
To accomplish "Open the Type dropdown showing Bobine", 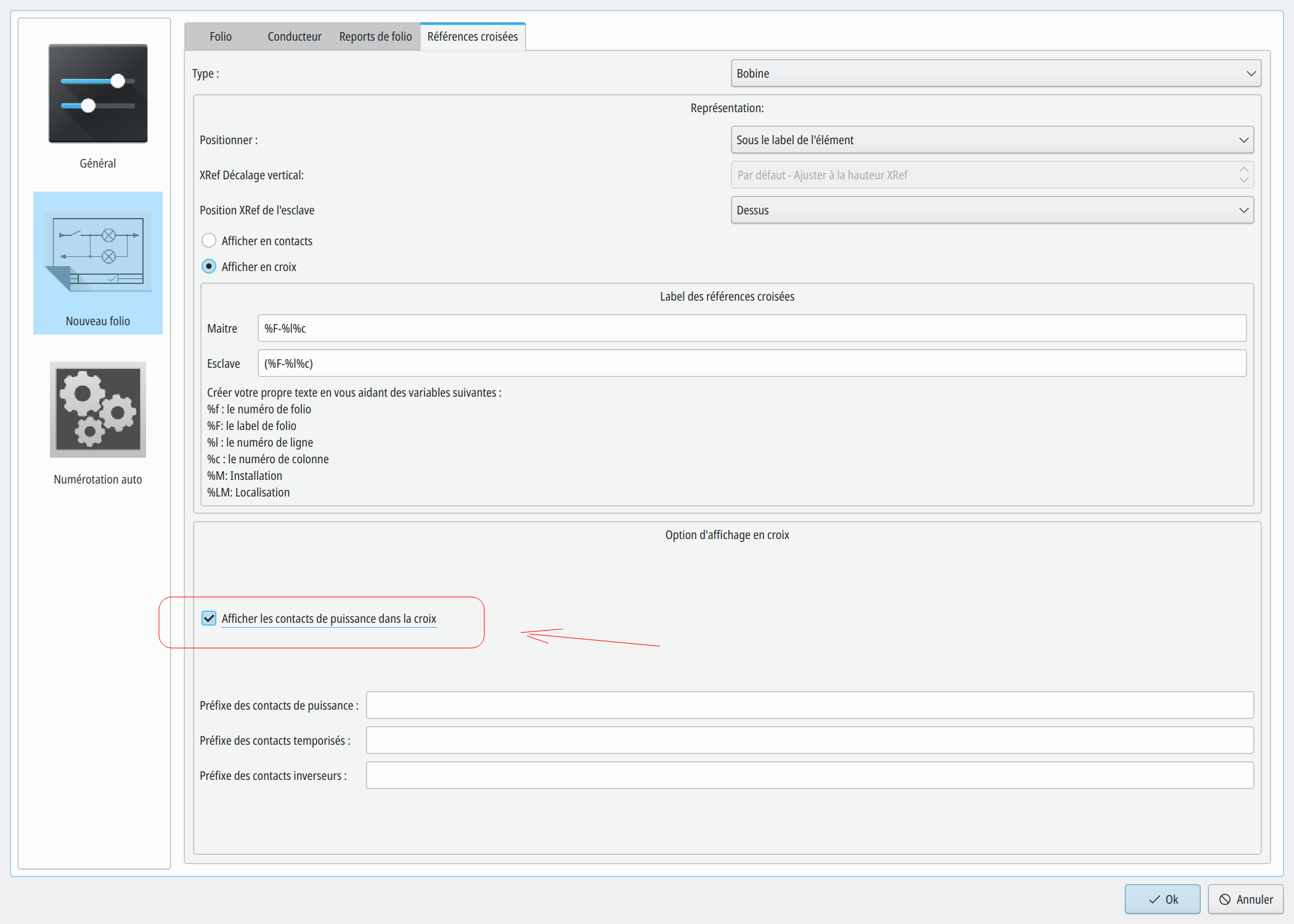I will 996,73.
